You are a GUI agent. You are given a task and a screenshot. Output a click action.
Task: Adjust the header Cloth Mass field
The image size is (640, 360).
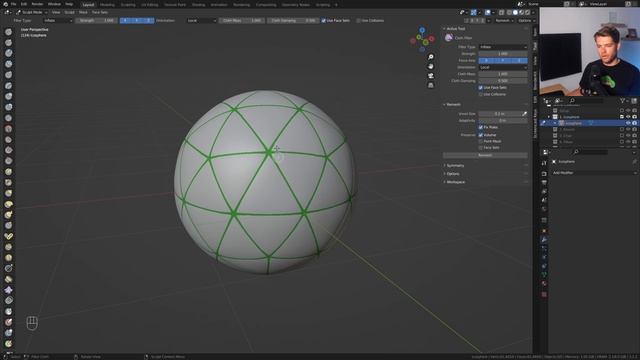point(242,20)
